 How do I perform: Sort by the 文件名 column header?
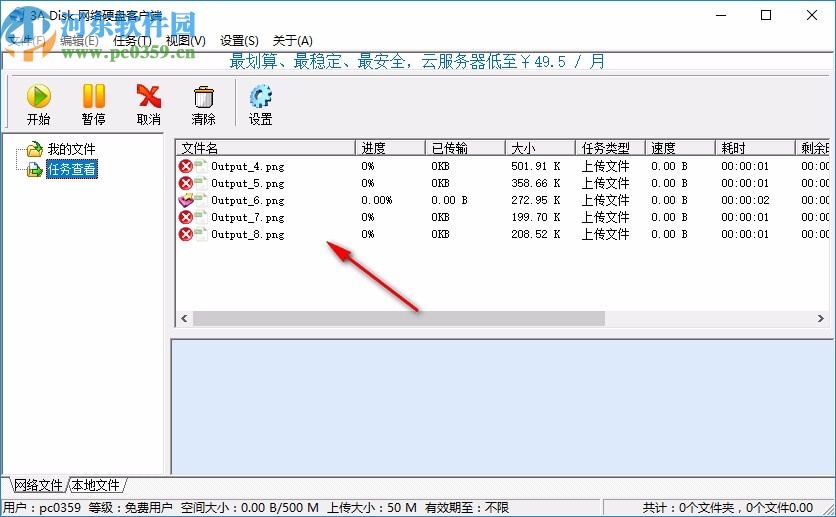(x=266, y=148)
